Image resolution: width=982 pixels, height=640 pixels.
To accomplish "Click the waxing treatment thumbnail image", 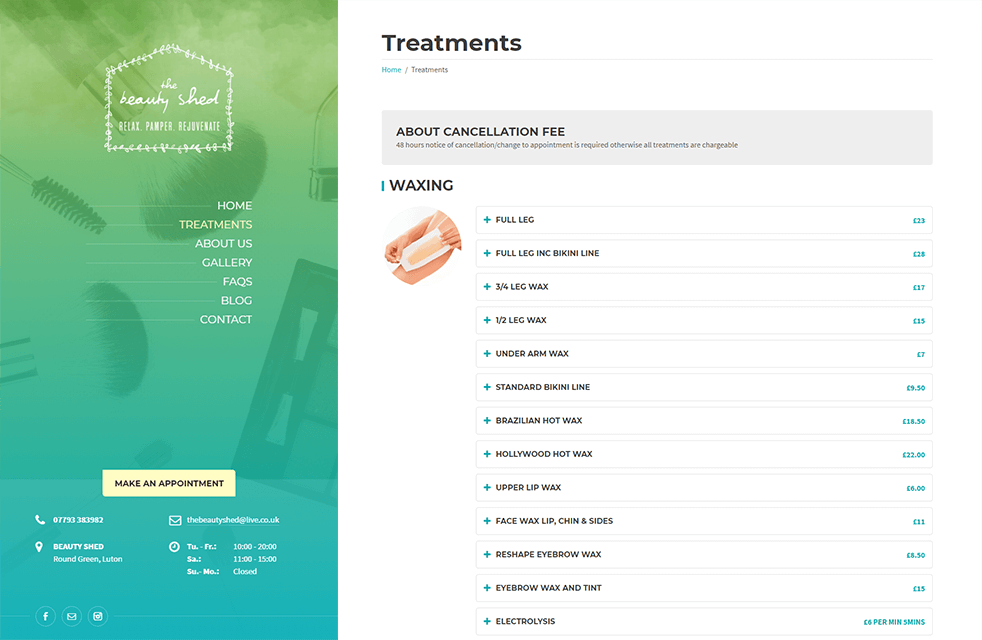I will pyautogui.click(x=422, y=245).
